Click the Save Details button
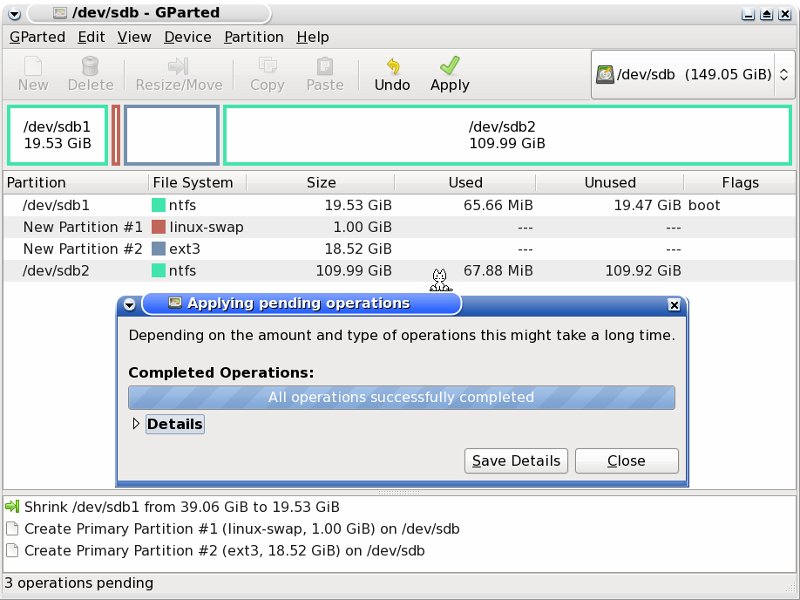The width and height of the screenshot is (800, 600). pos(516,461)
